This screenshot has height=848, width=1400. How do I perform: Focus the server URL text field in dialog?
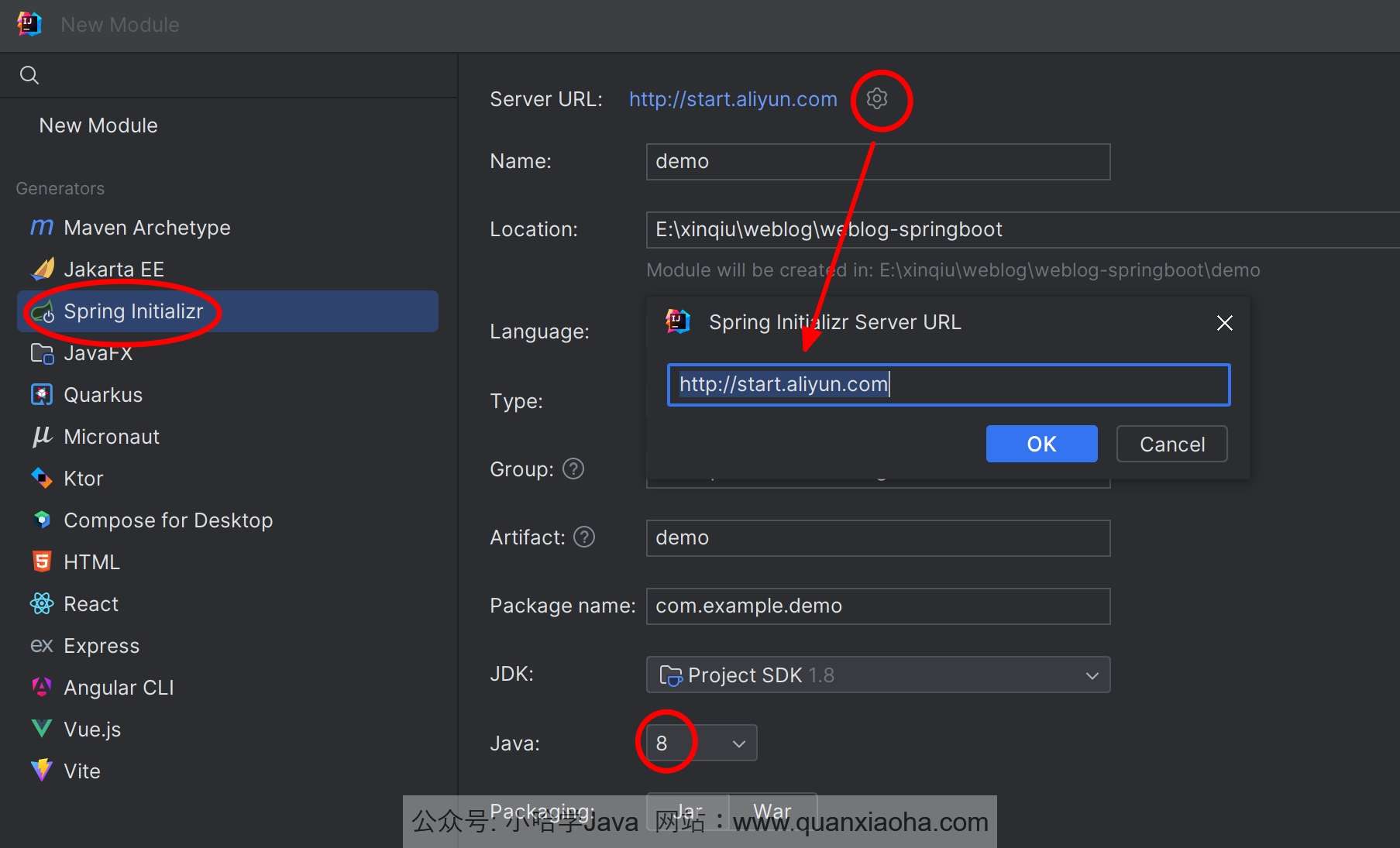coord(948,384)
